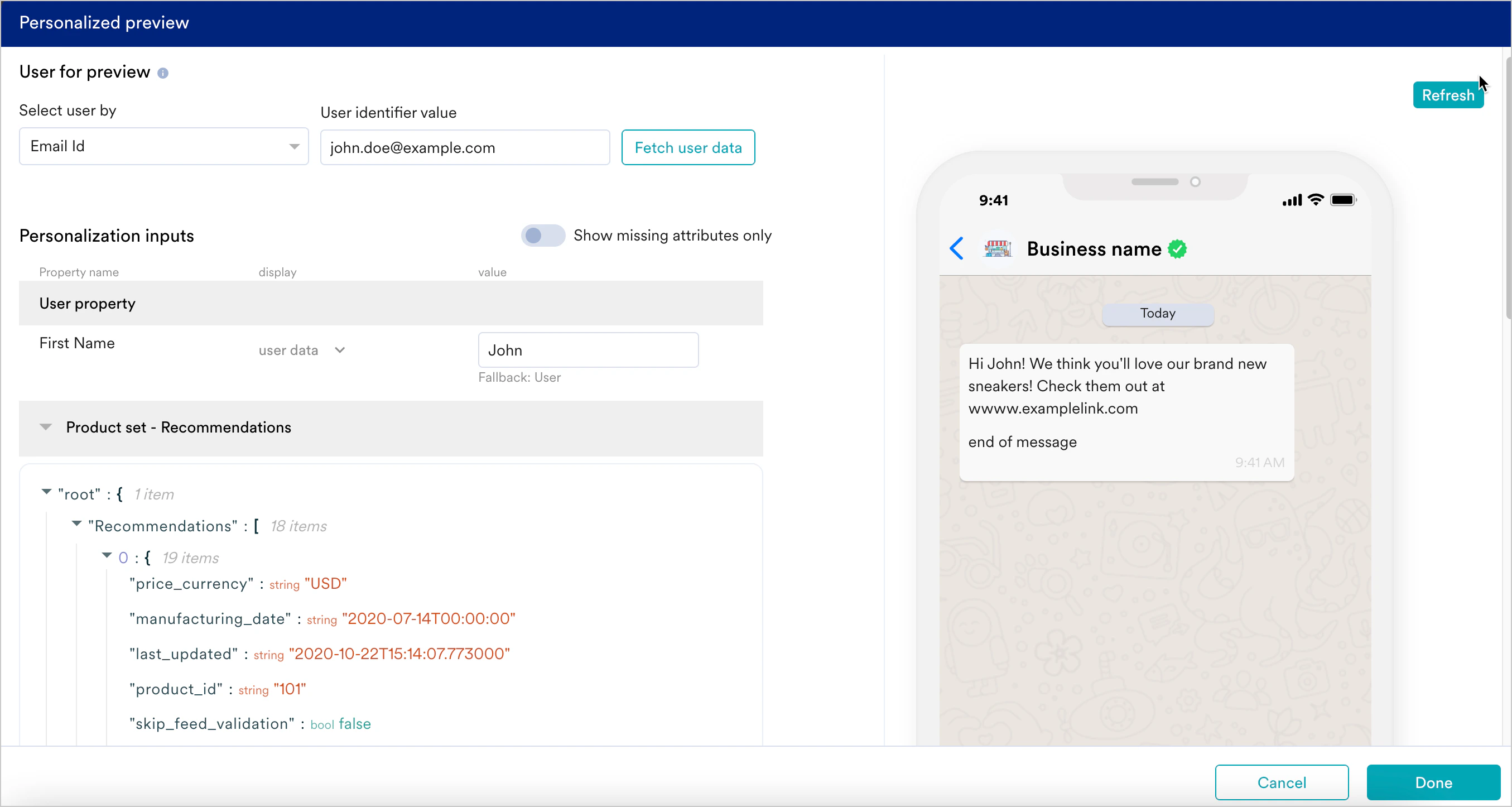Click the green verified badge icon
The height and width of the screenshot is (807, 1512).
click(x=1177, y=249)
